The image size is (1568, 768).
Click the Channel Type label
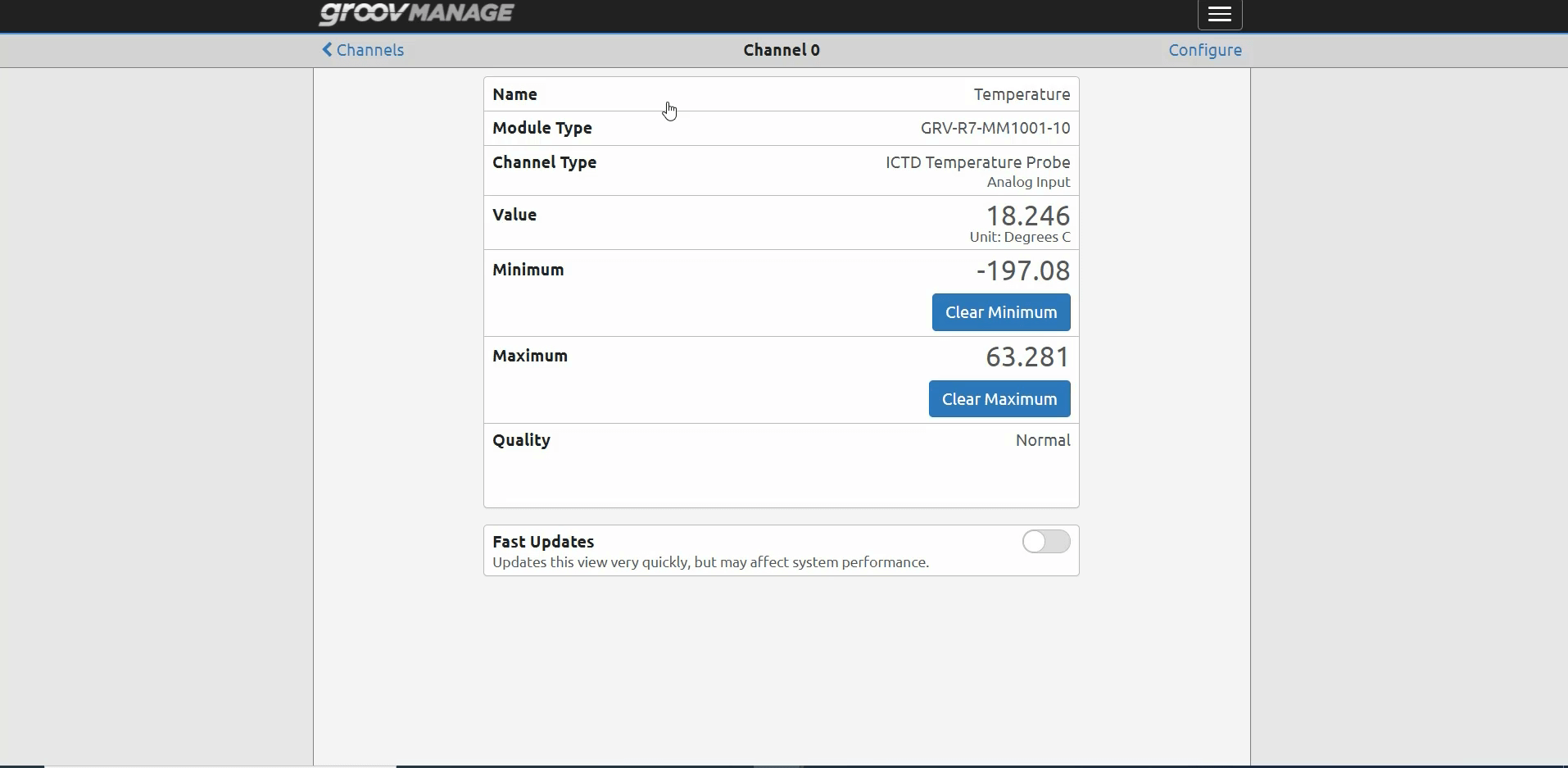click(x=545, y=163)
